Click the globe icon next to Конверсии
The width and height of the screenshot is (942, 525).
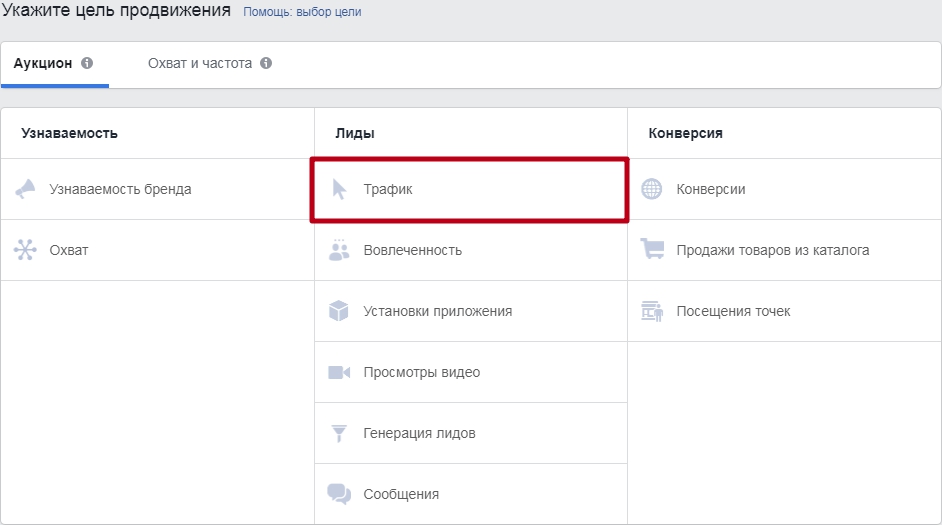(x=652, y=189)
